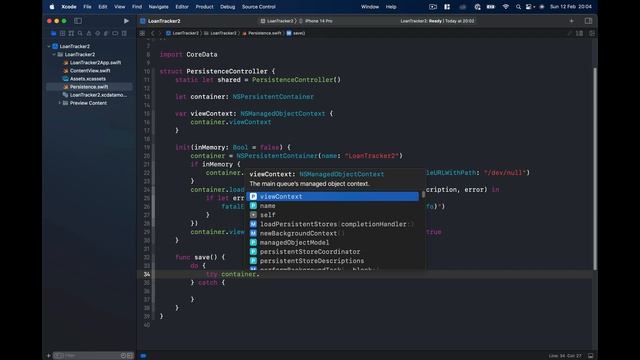The image size is (640, 360).
Task: Open Spotlight search in menu bar
Action: (518, 7)
